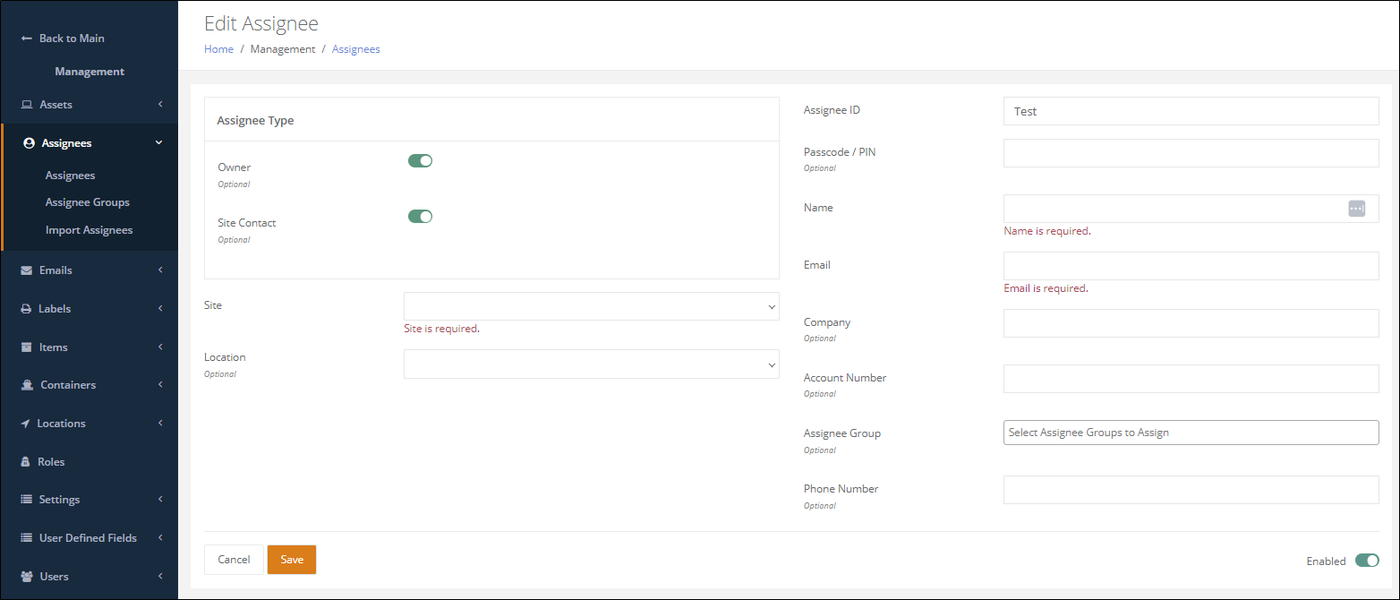This screenshot has width=1400, height=600.
Task: Click the Cancel button
Action: (234, 560)
